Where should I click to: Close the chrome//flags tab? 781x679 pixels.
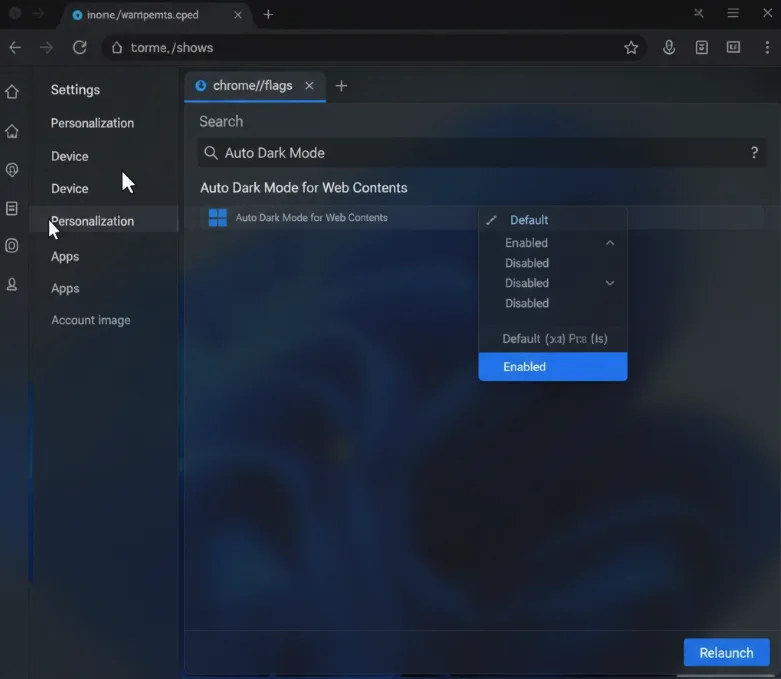point(309,86)
